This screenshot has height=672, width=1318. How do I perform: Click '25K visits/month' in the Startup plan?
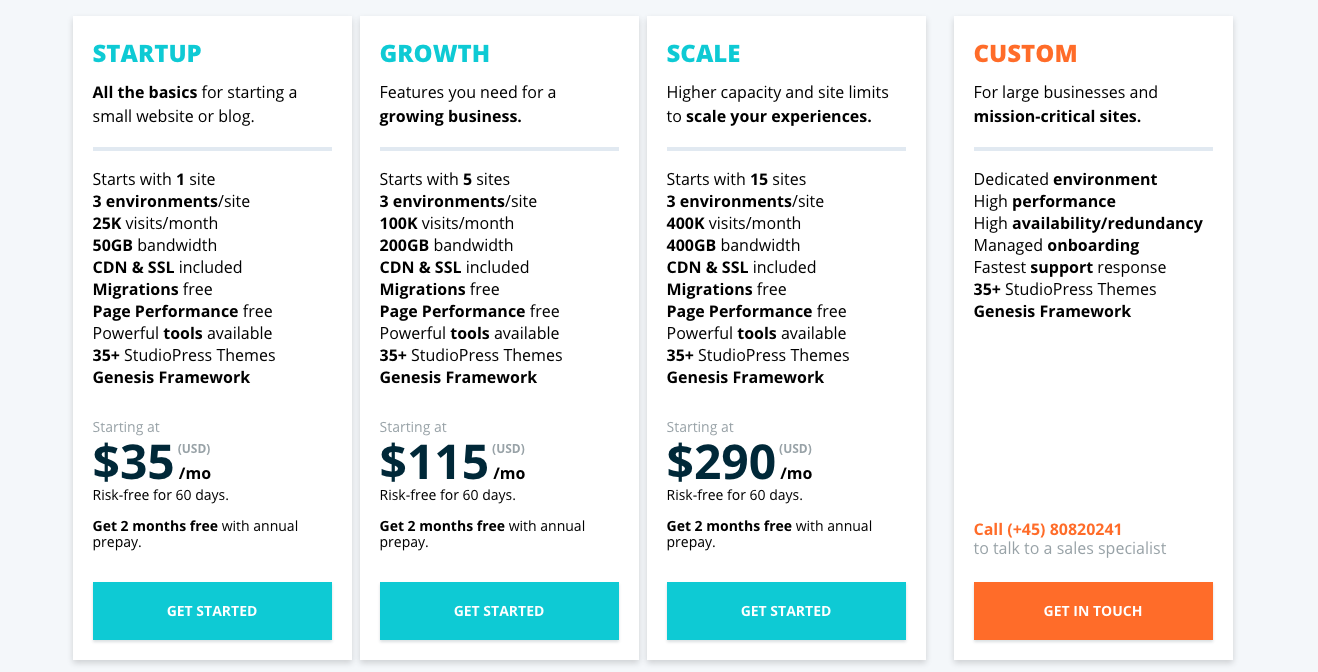[155, 223]
